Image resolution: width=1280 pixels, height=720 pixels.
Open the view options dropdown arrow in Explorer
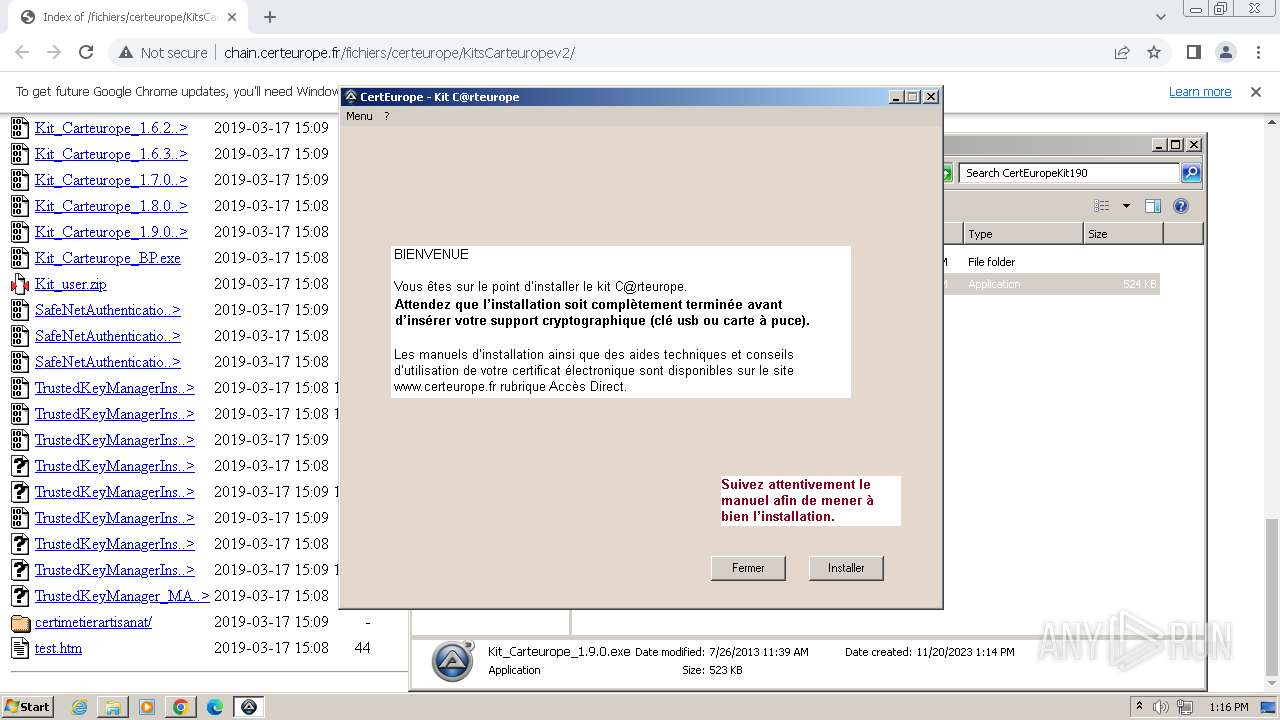1126,206
